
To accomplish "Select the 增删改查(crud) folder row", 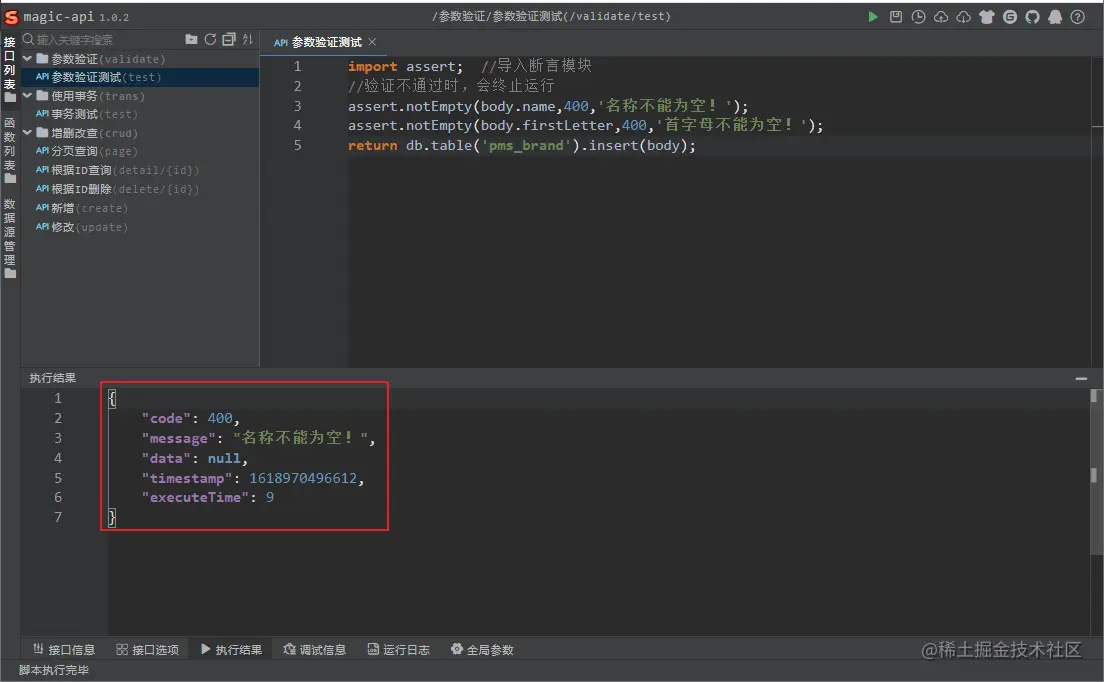I will pyautogui.click(x=140, y=132).
